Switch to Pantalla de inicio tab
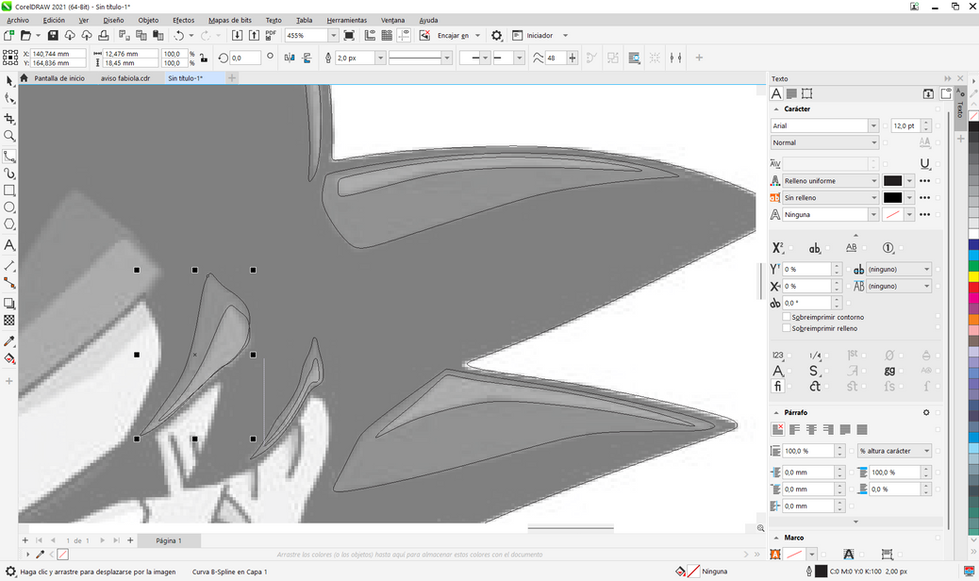The image size is (979, 581). [x=59, y=78]
